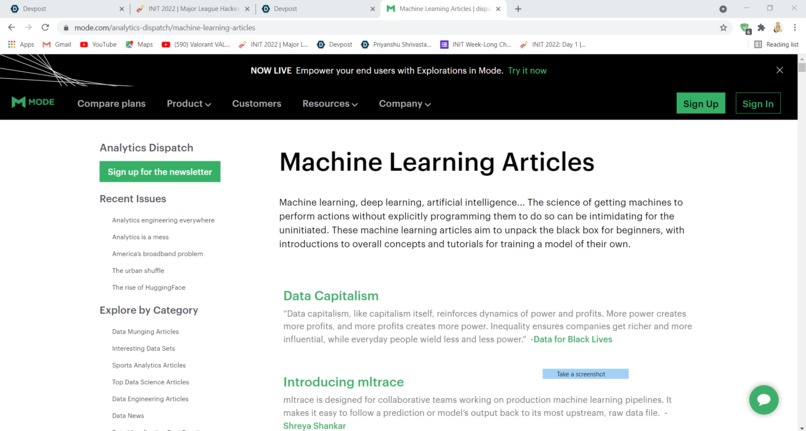This screenshot has height=431, width=806.
Task: Open the Priyanshu Shrivasta bookmark
Action: pyautogui.click(x=396, y=45)
